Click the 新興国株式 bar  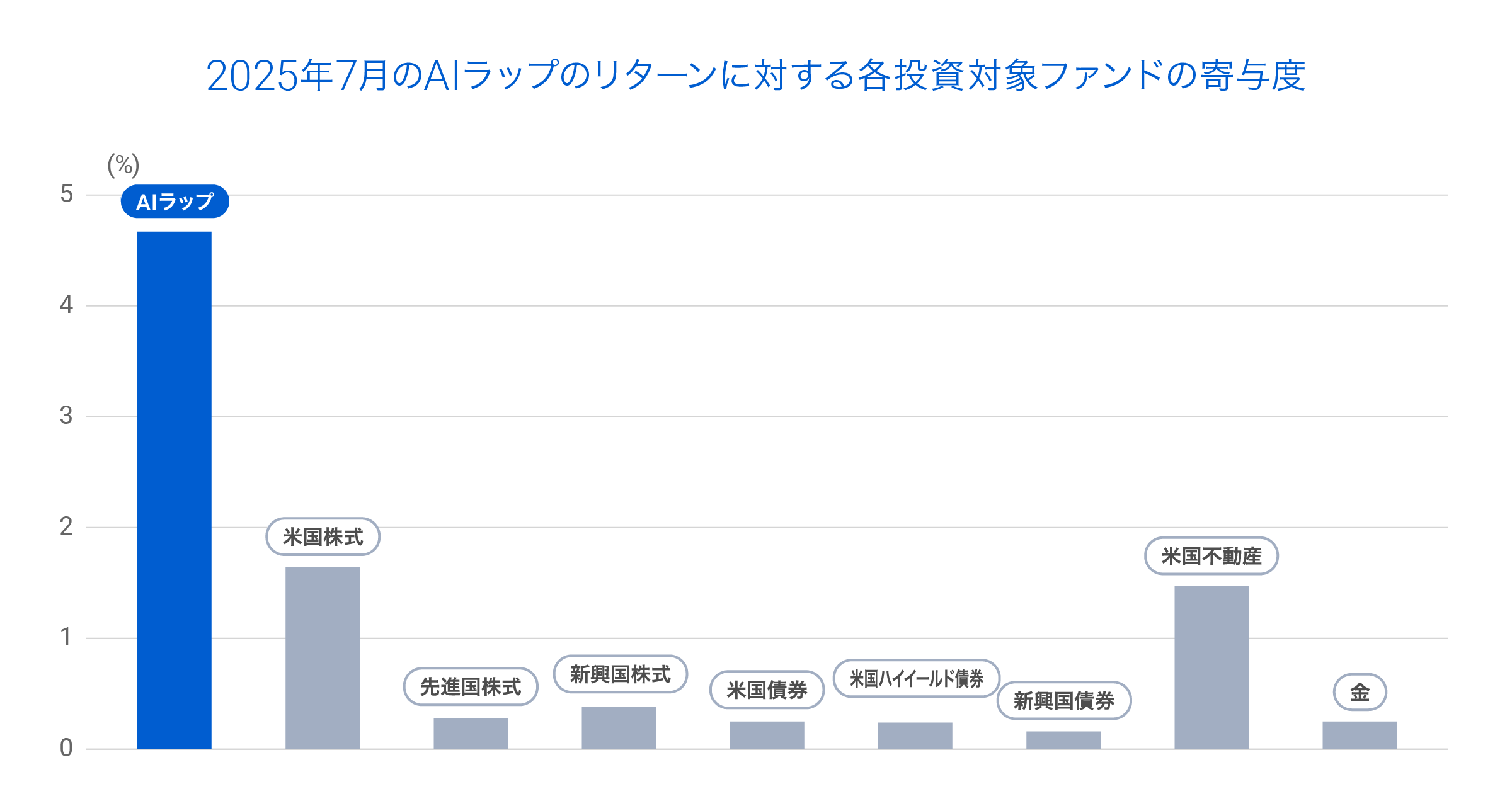(x=619, y=728)
